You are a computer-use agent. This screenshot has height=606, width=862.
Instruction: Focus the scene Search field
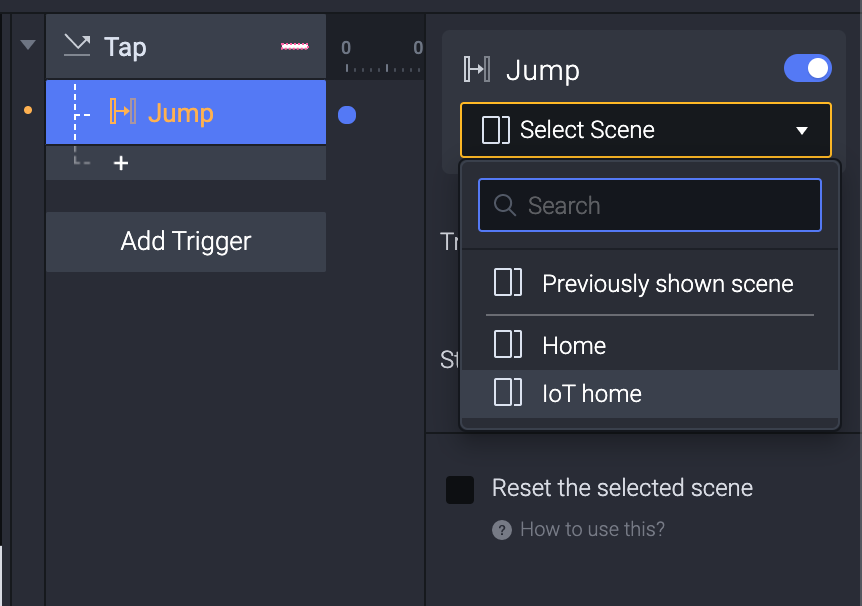660,206
